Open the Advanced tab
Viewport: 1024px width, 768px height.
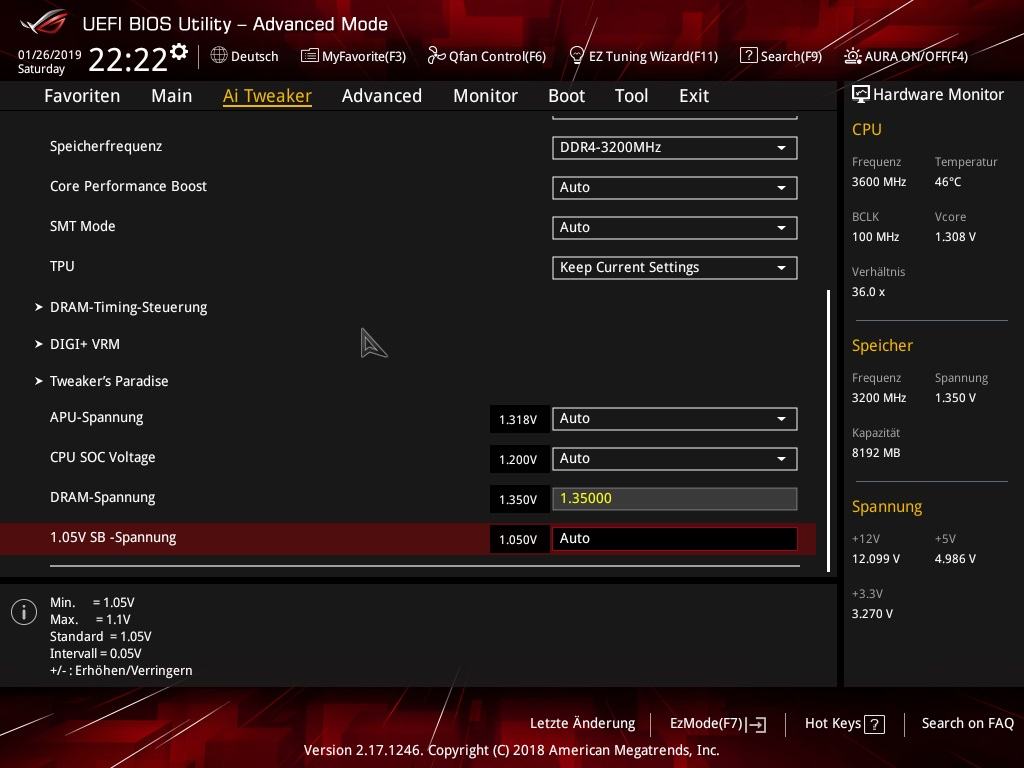coord(382,96)
